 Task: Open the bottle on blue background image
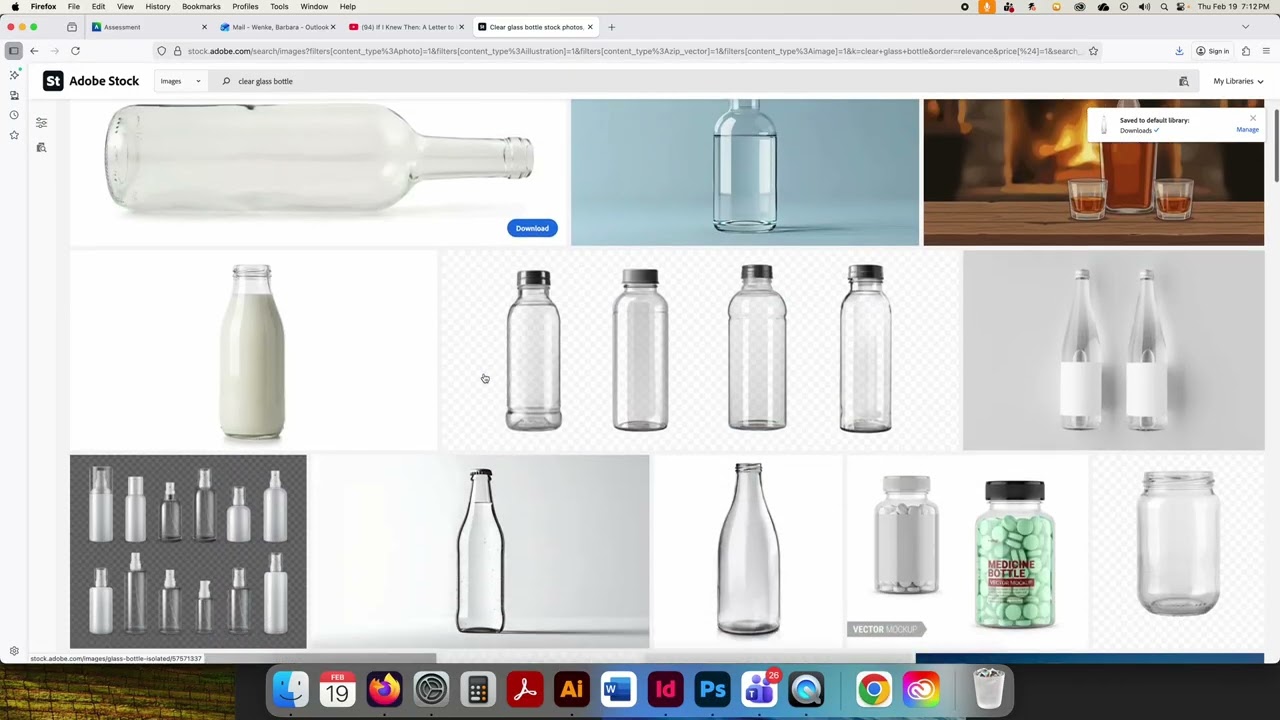745,172
